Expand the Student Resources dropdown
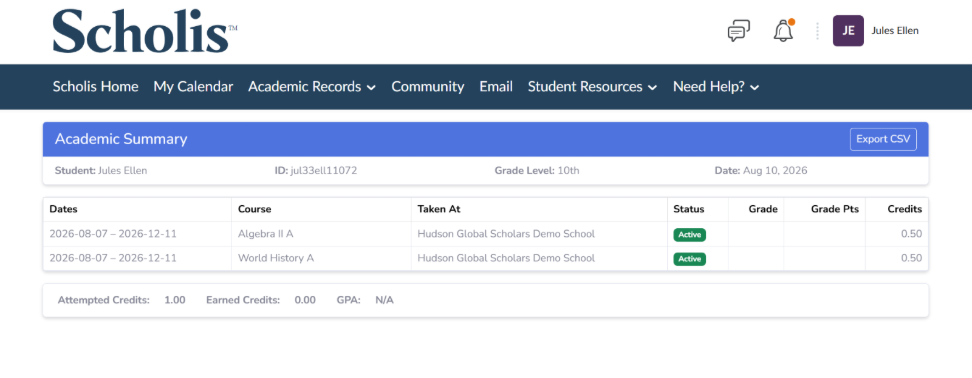 pyautogui.click(x=592, y=87)
